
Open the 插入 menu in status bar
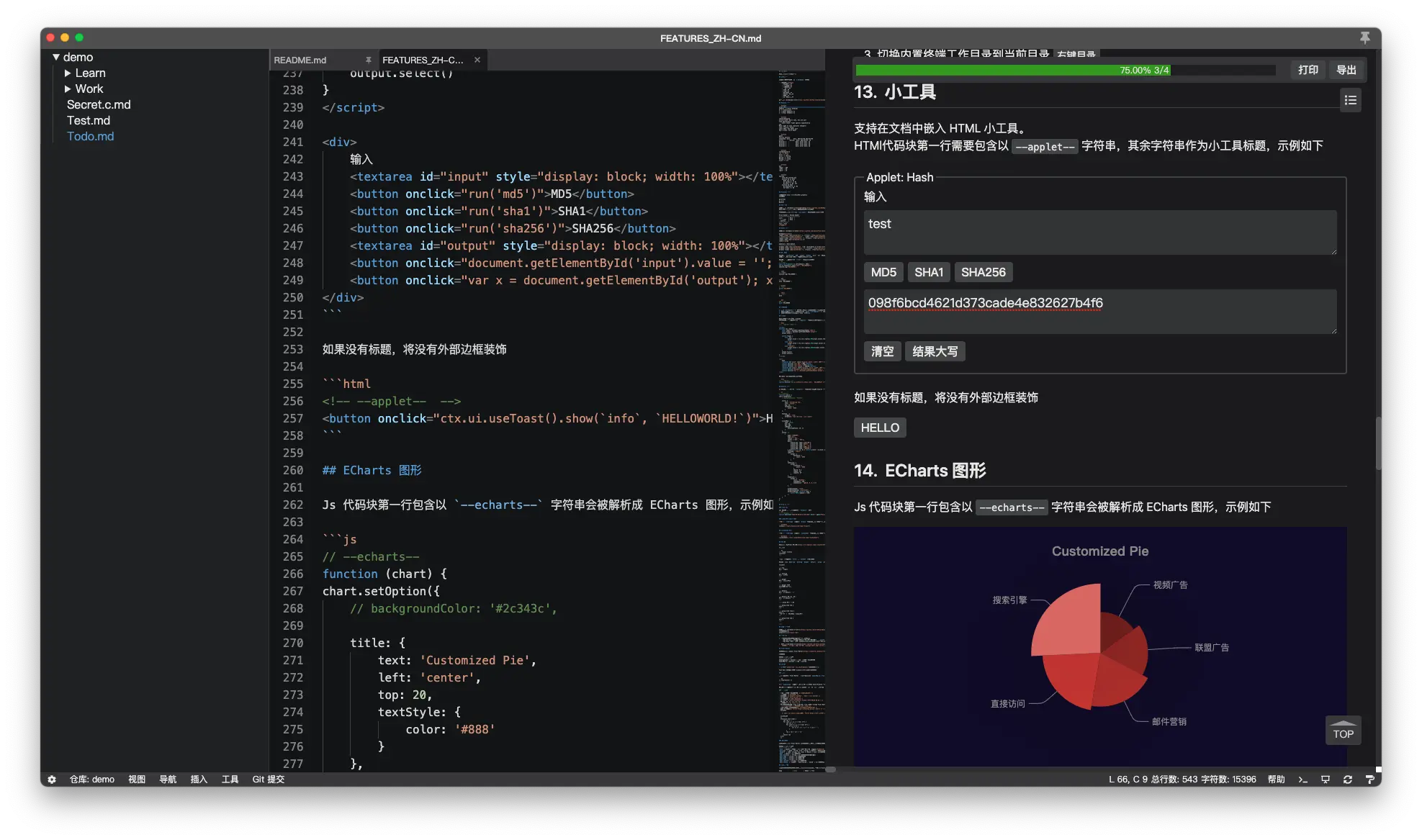coord(199,779)
